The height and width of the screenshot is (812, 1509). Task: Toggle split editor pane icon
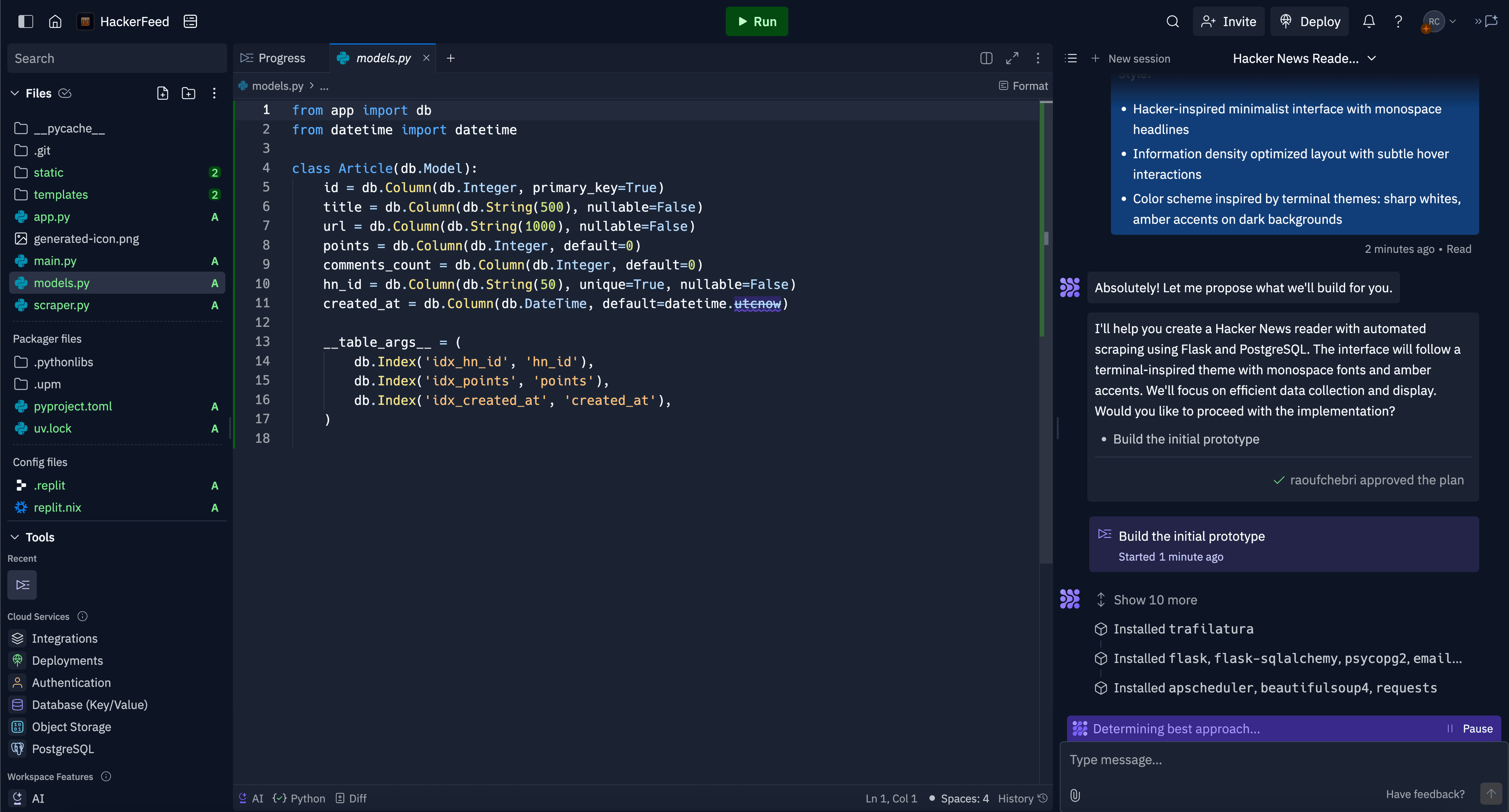(986, 58)
